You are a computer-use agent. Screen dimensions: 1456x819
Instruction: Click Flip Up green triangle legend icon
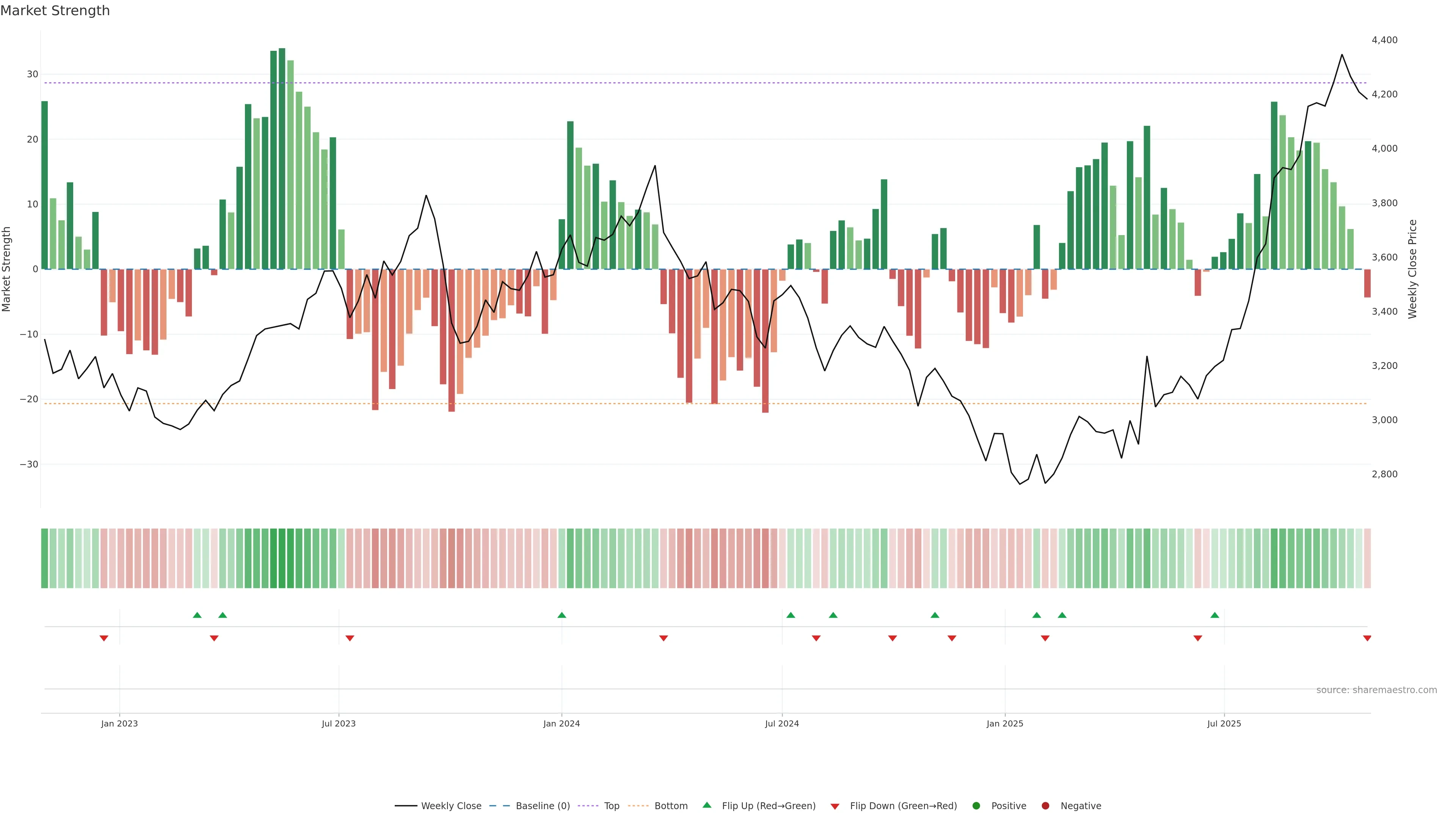[x=706, y=805]
